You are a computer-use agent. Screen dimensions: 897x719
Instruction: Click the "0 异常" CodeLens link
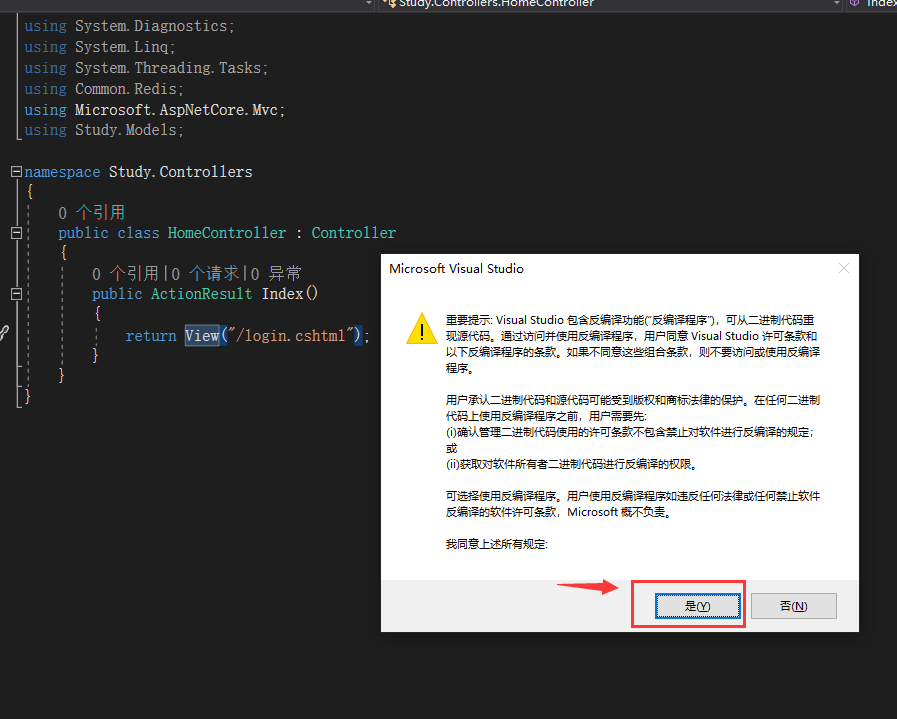276,273
